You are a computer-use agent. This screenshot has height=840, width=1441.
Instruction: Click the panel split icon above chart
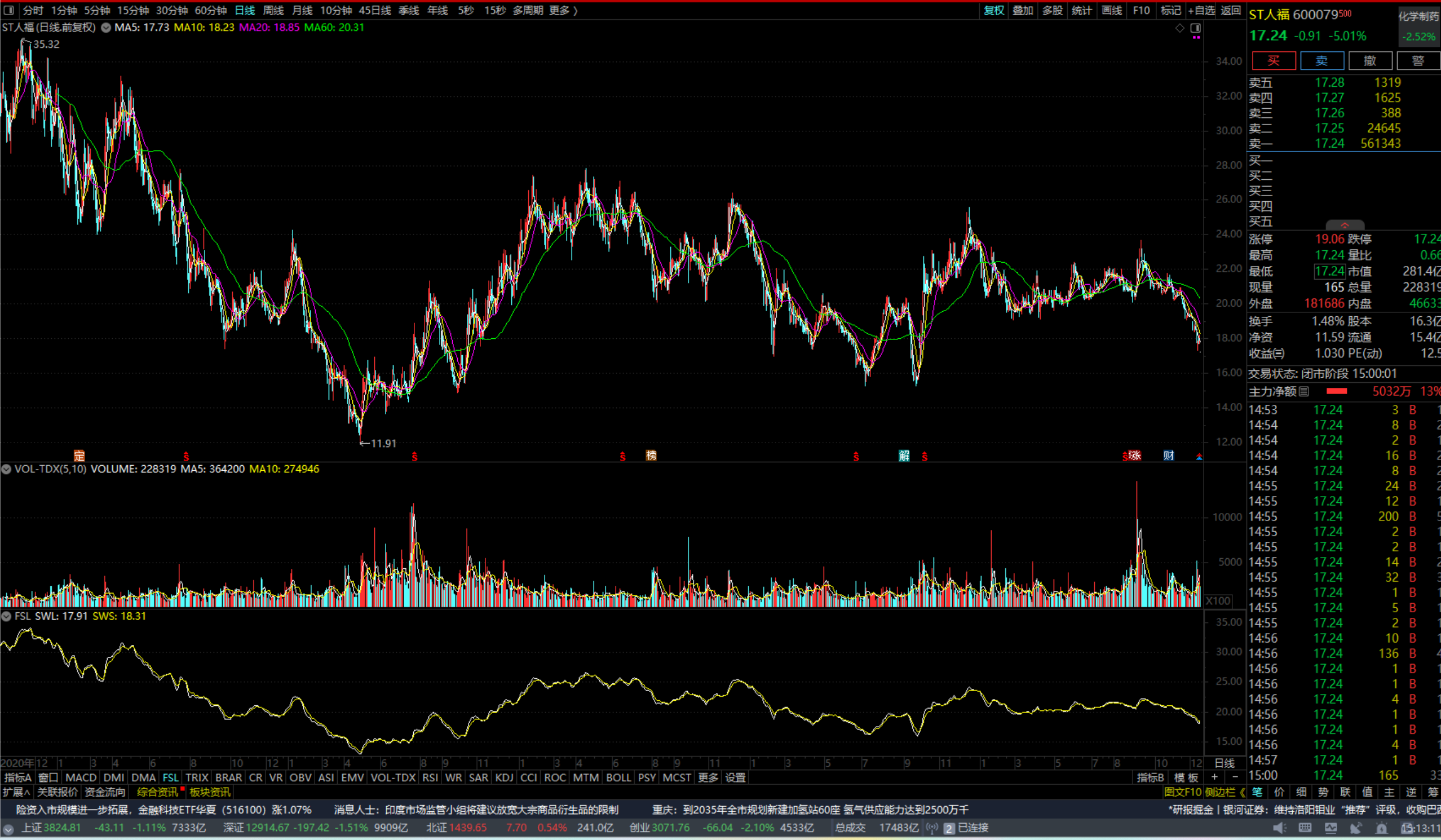pyautogui.click(x=1195, y=28)
